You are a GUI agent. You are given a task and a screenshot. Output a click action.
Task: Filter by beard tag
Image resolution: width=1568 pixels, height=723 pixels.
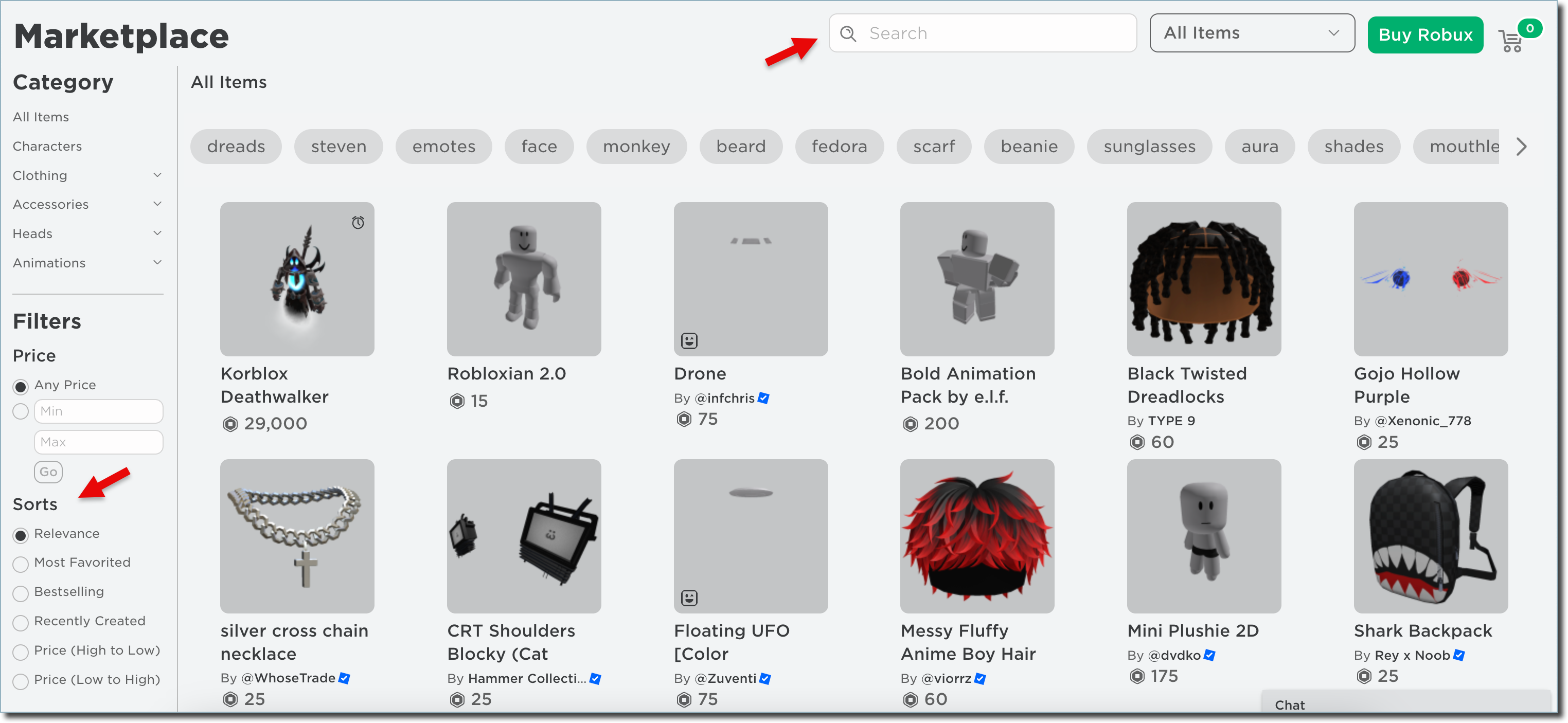click(x=741, y=146)
